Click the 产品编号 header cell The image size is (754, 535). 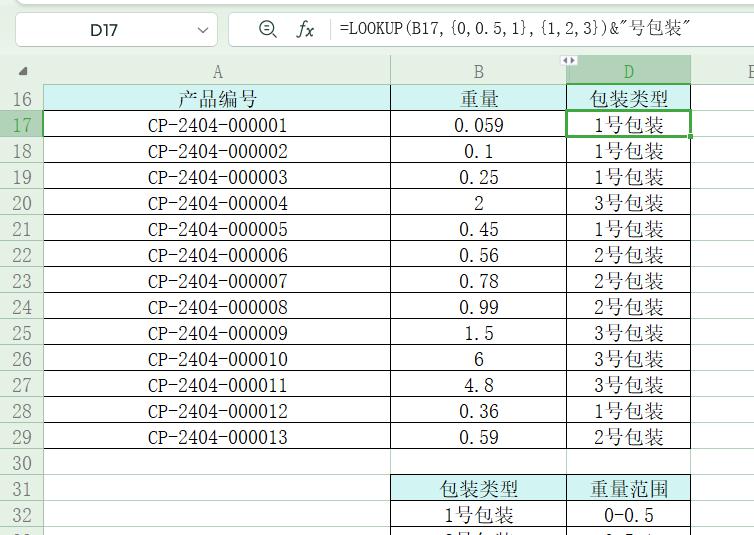(217, 99)
